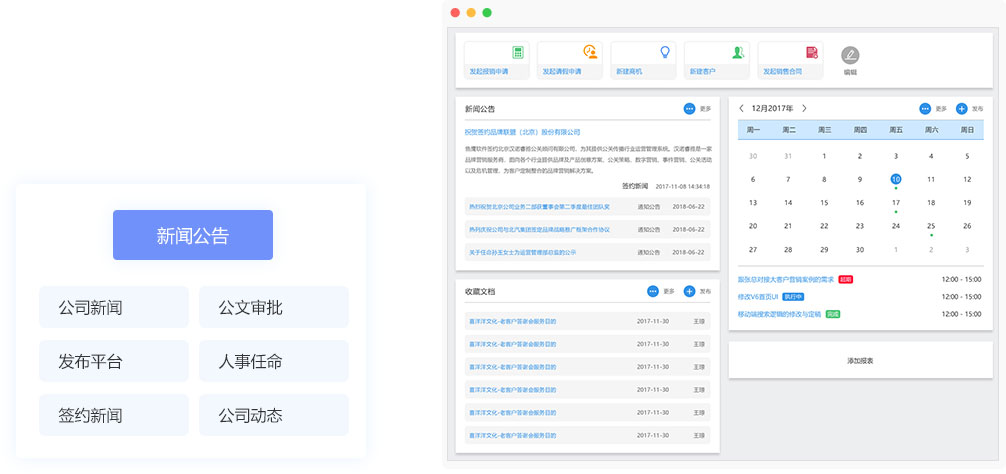Click the 新建客户 green person icon
The width and height of the screenshot is (1006, 474).
[737, 52]
